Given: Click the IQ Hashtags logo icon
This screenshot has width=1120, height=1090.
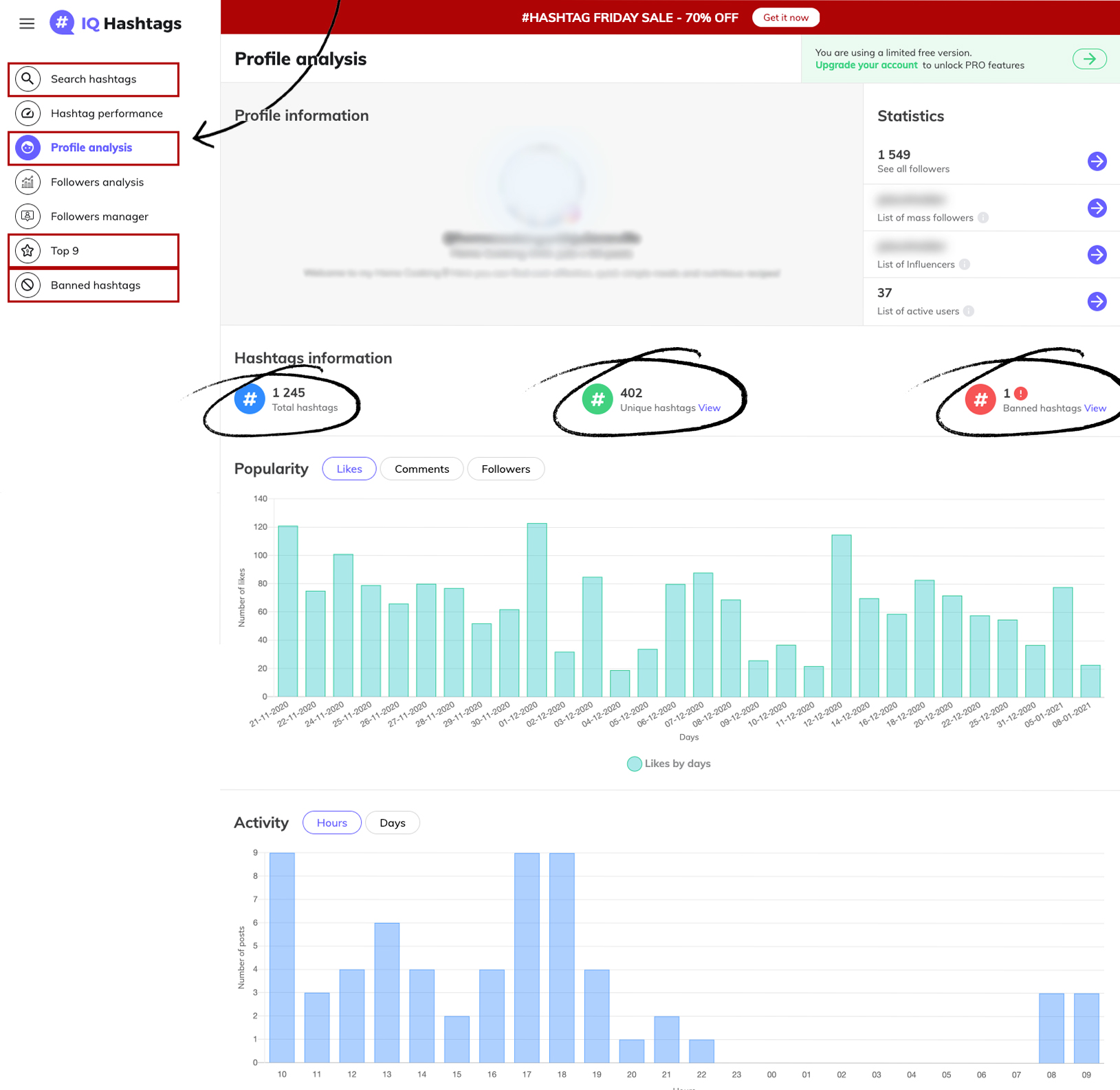Looking at the screenshot, I should (x=62, y=23).
